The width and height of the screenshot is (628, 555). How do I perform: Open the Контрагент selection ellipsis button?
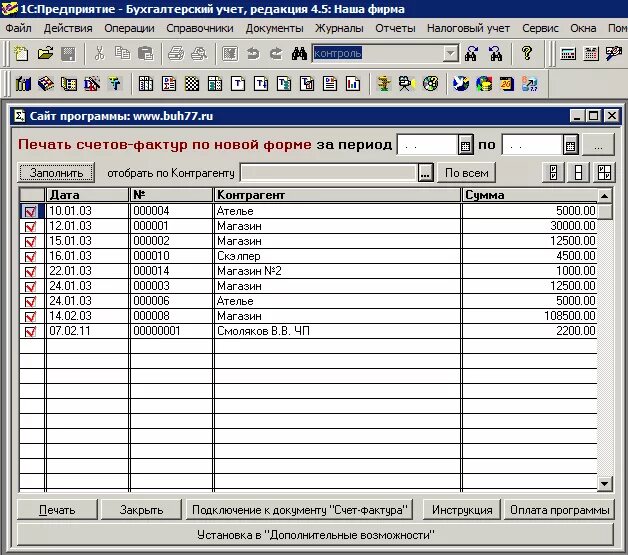425,173
